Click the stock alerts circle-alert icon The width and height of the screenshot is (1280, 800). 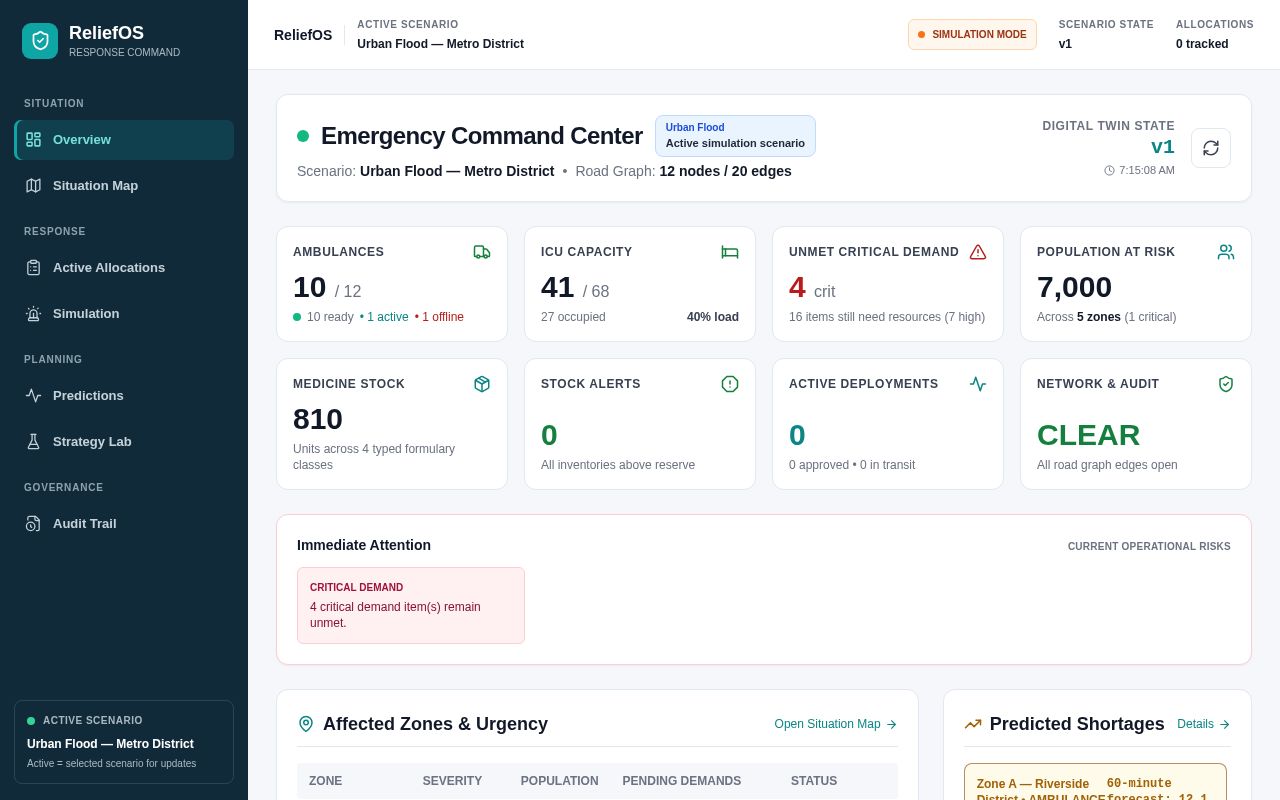coord(730,384)
